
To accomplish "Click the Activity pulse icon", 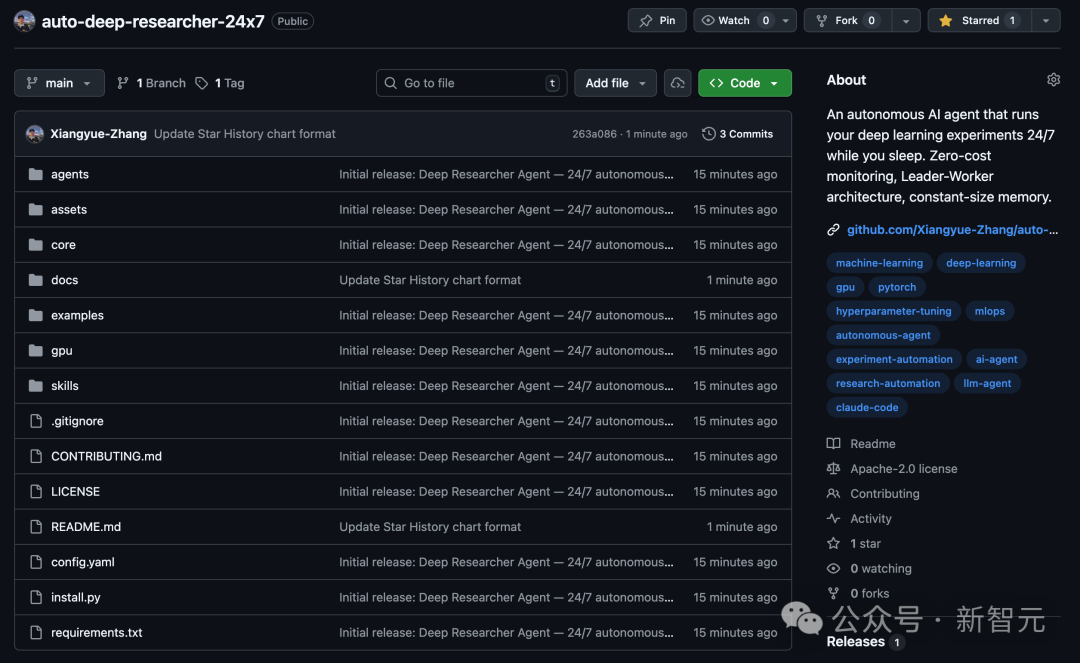I will [833, 519].
